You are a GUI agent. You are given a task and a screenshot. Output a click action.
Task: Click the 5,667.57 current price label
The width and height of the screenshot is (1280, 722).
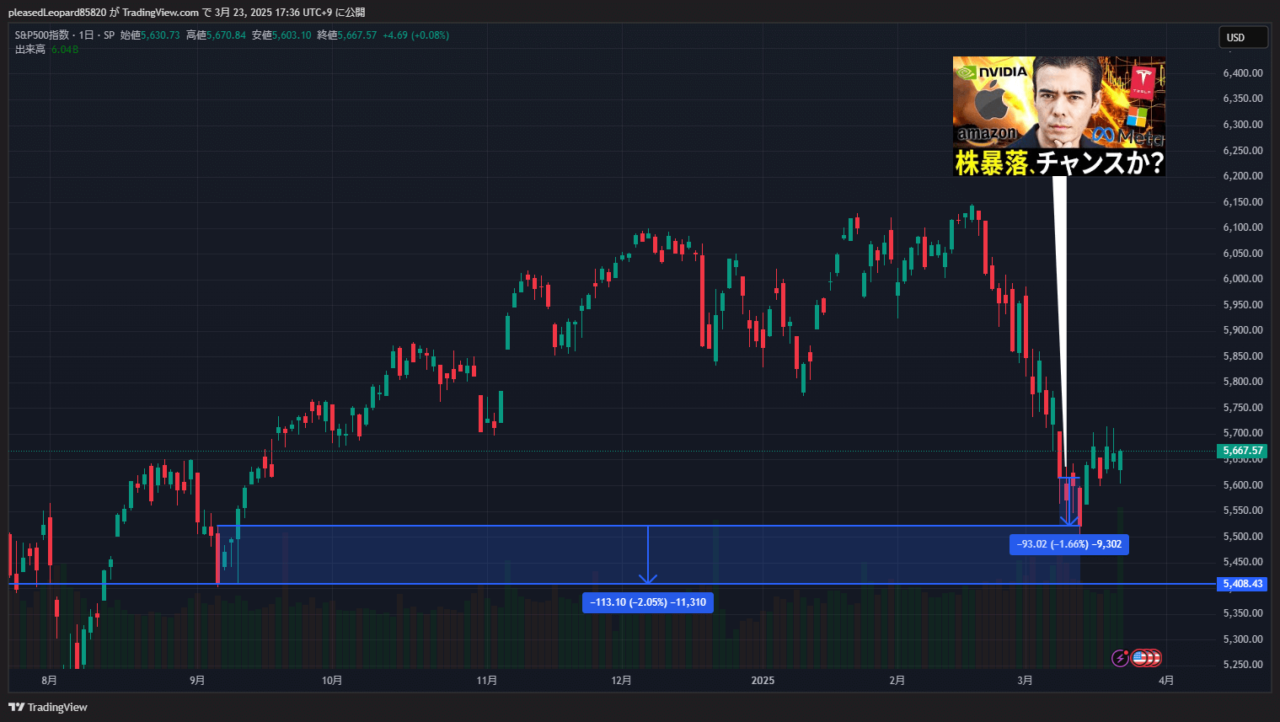click(x=1242, y=451)
